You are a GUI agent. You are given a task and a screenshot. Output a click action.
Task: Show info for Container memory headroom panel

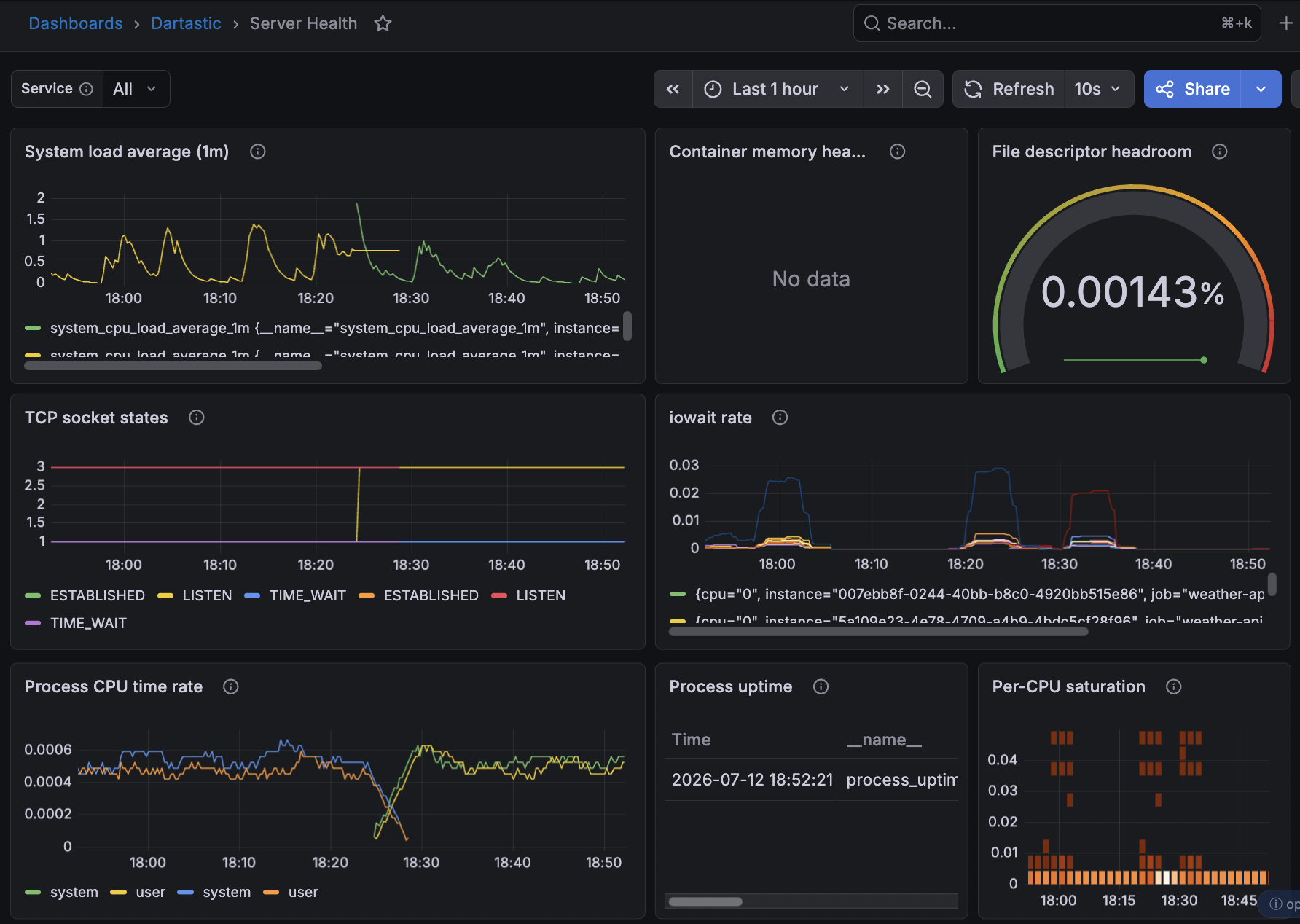pos(898,152)
